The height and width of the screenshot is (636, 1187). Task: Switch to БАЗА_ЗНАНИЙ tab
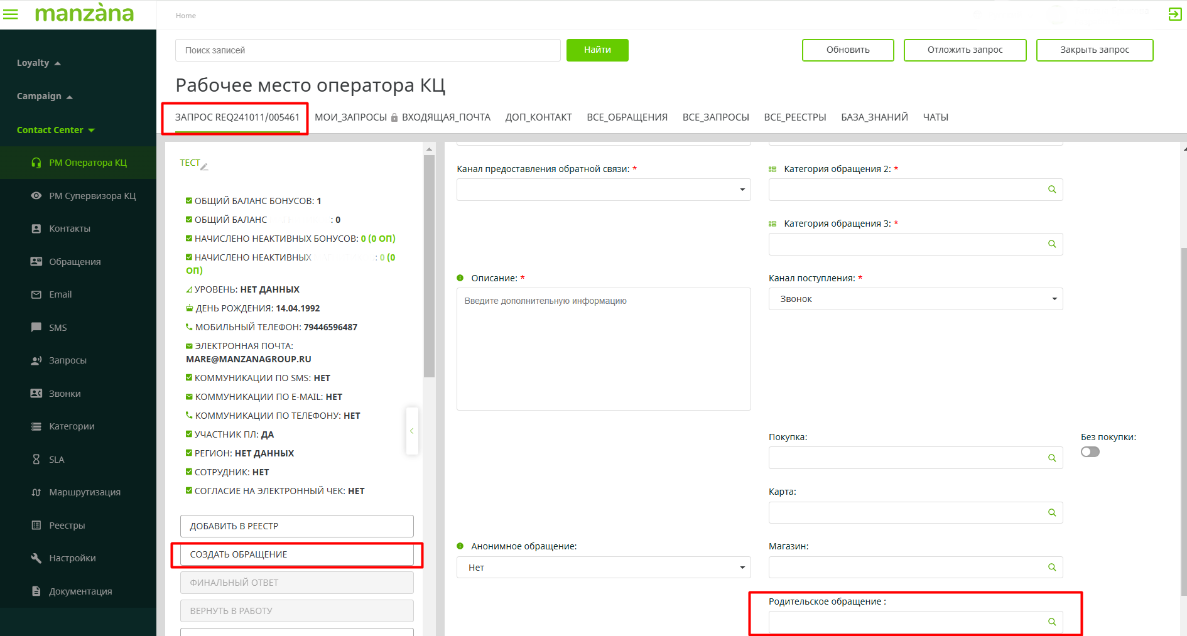coord(874,117)
